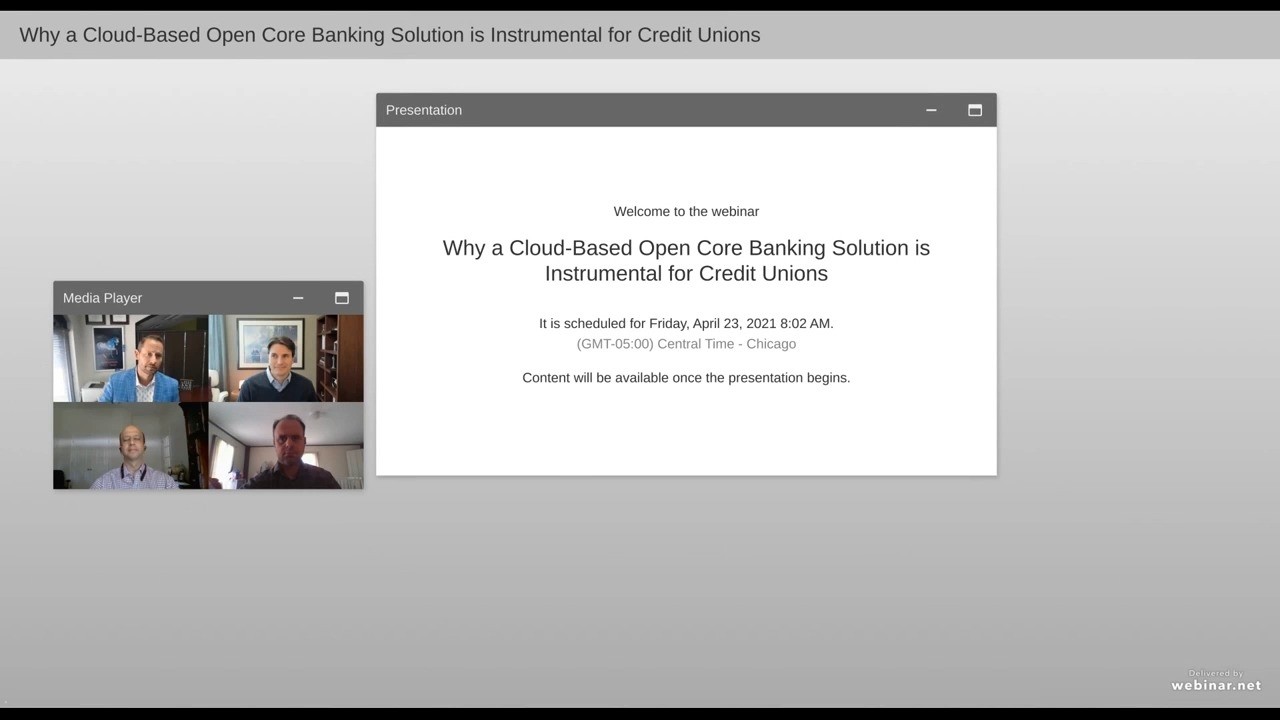Image resolution: width=1280 pixels, height=720 pixels.
Task: Minimize the Presentation window
Action: pos(931,110)
